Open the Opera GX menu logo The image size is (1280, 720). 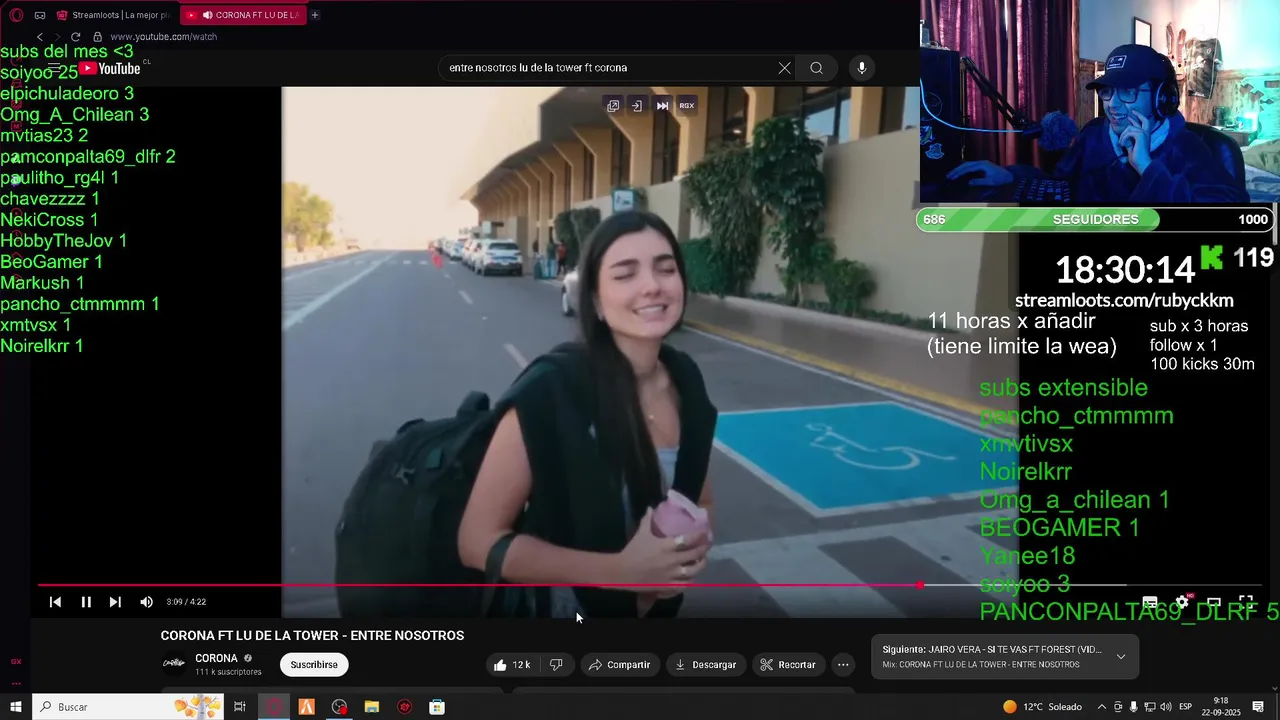tap(16, 15)
